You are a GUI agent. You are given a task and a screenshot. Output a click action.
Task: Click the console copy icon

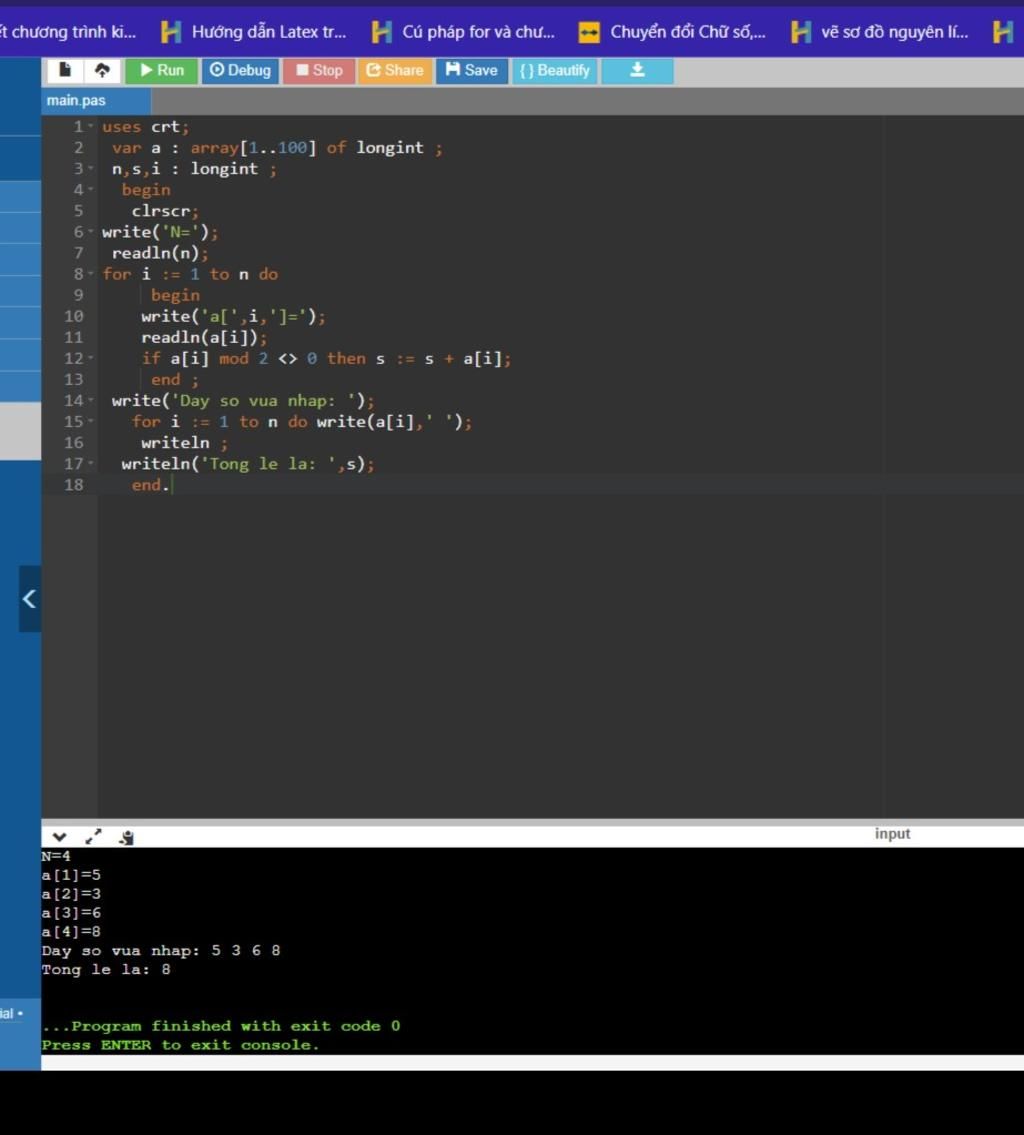tap(127, 837)
